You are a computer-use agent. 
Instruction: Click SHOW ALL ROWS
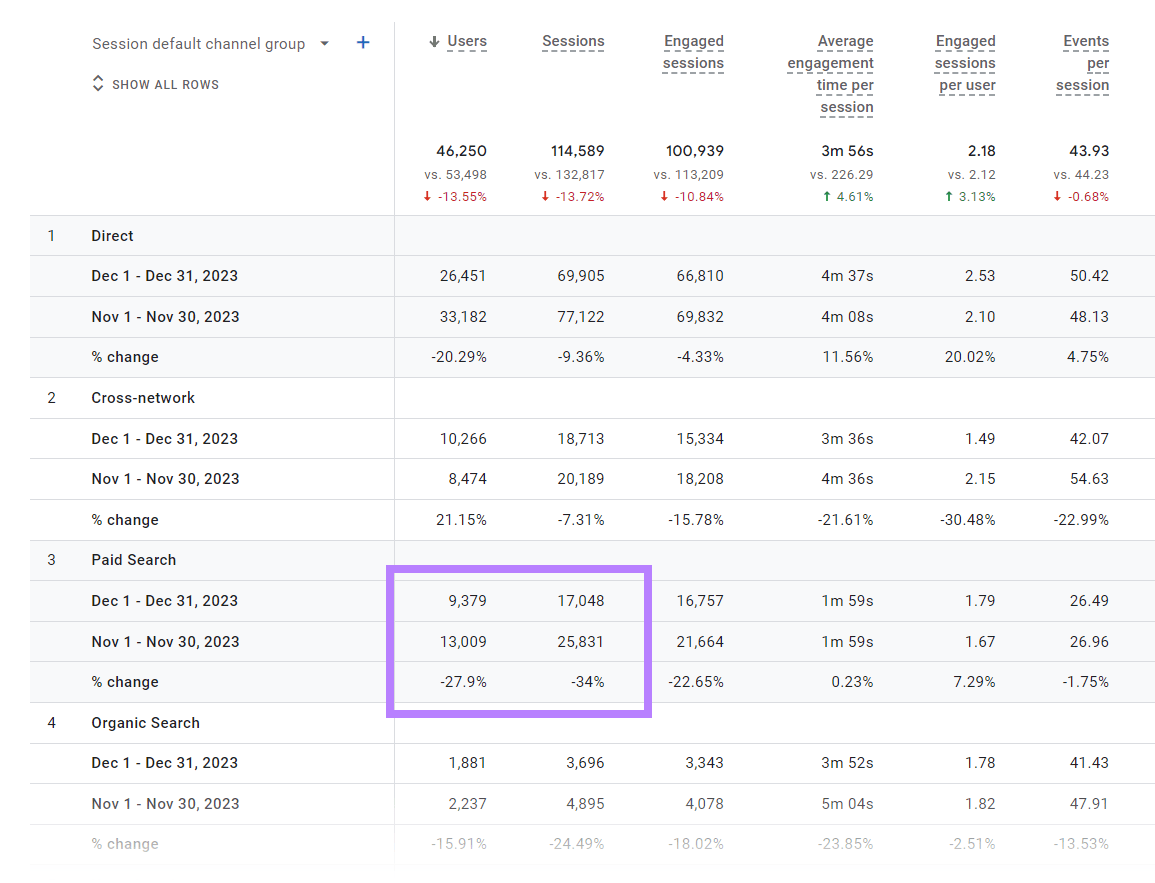click(165, 85)
